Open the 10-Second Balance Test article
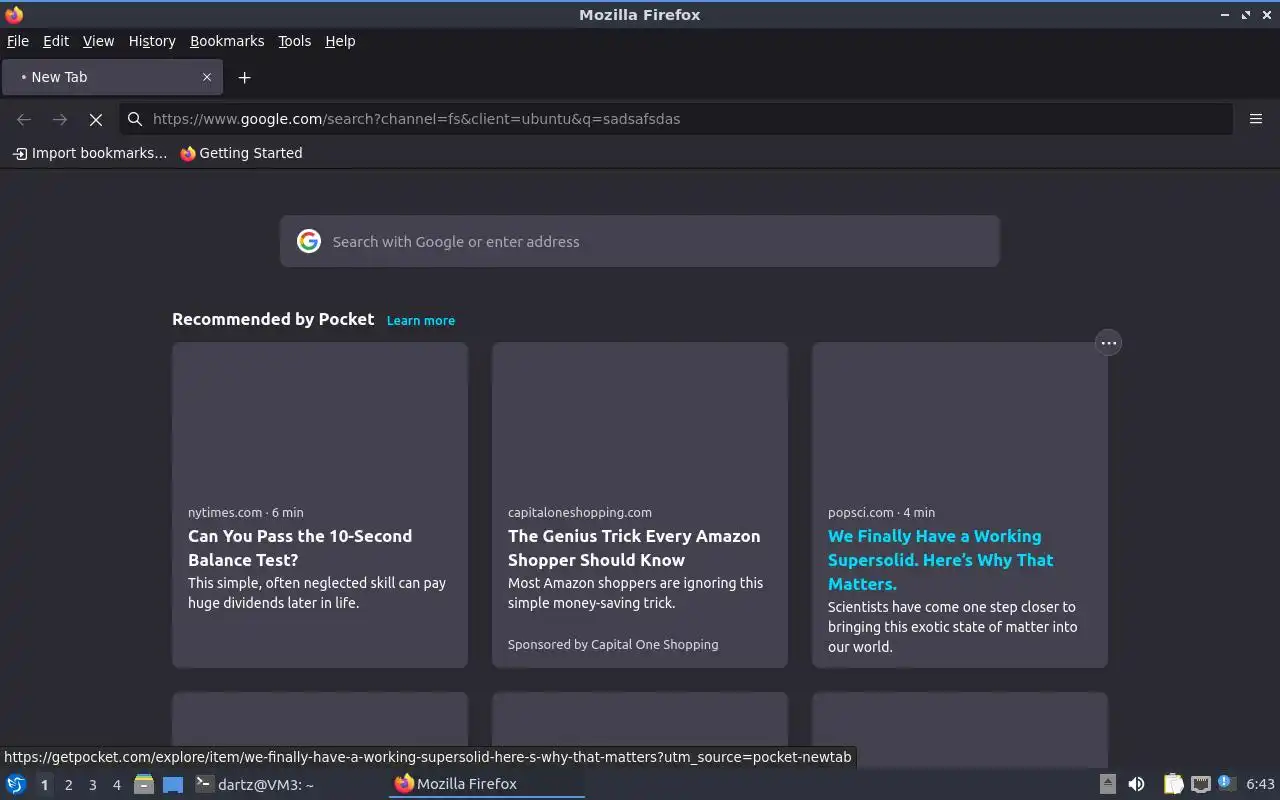1280x800 pixels. (300, 548)
